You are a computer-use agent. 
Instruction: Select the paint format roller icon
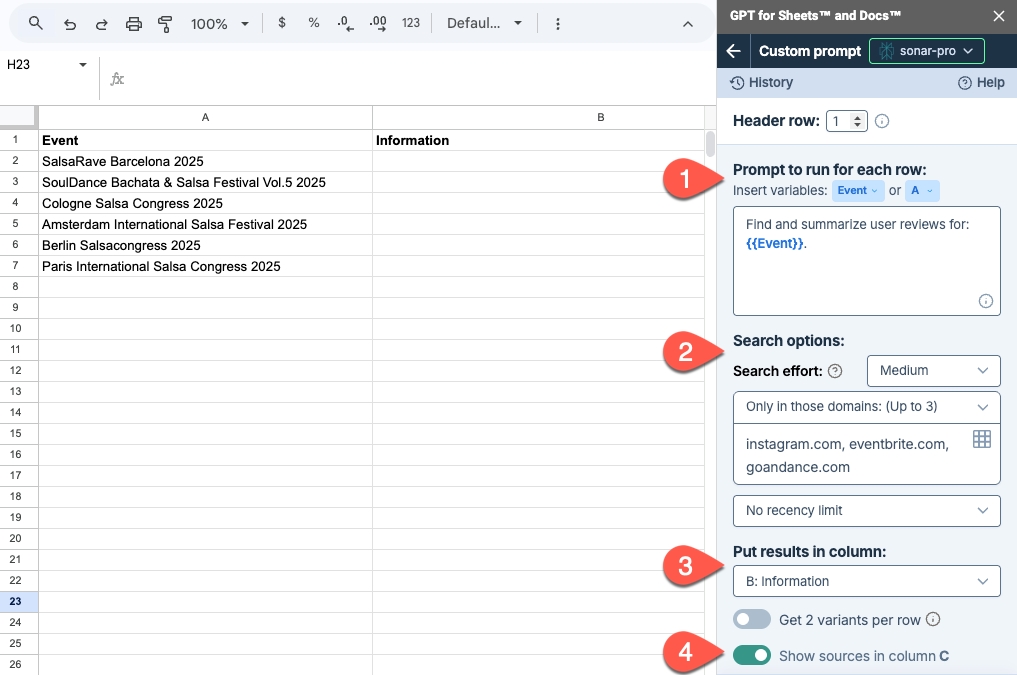click(165, 24)
